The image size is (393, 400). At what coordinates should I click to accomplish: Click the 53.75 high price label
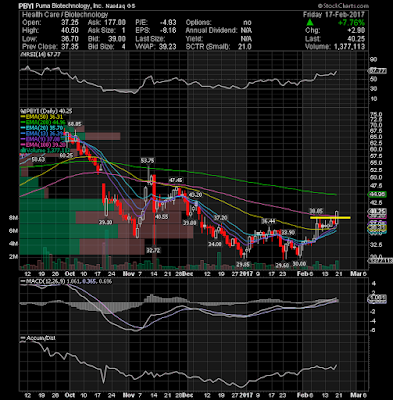point(147,161)
